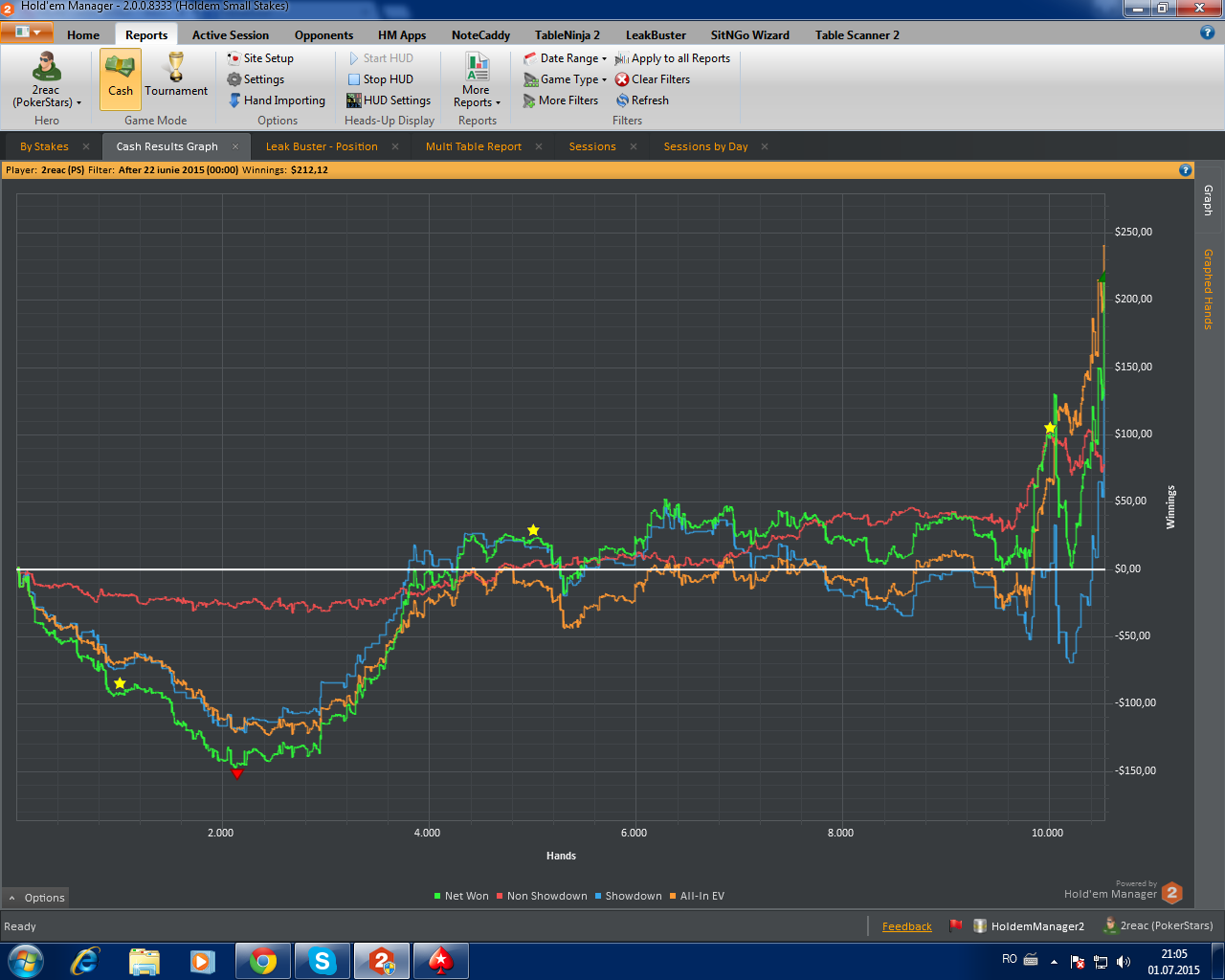This screenshot has height=980, width=1225.
Task: Click Stop HUD
Action: (x=380, y=79)
